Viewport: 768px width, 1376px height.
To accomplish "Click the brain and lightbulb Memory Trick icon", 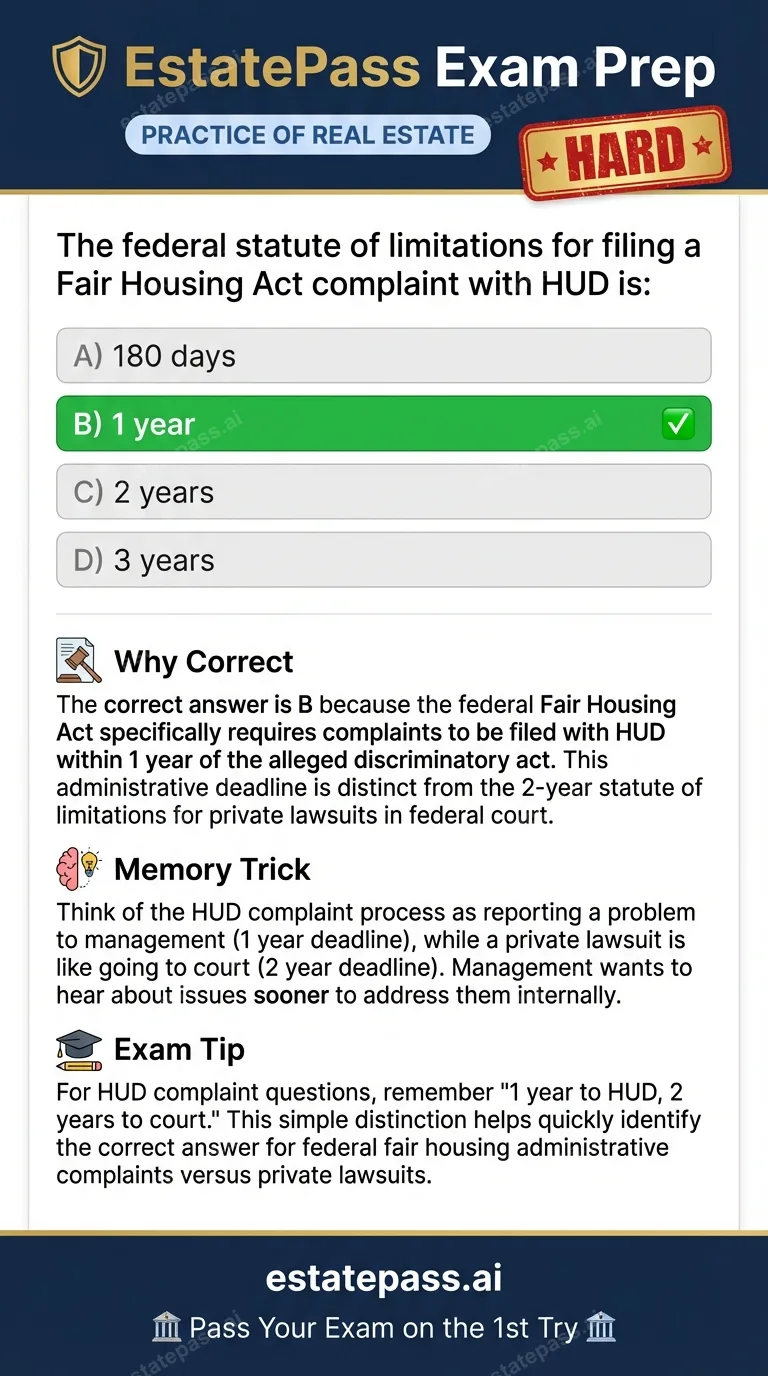I will click(x=77, y=867).
